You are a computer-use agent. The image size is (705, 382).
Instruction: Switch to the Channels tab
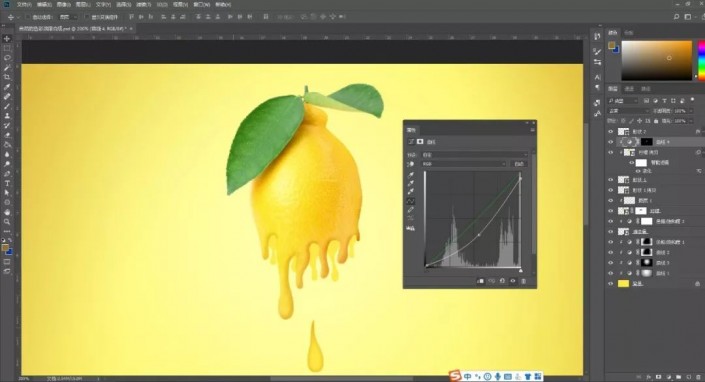(x=629, y=89)
